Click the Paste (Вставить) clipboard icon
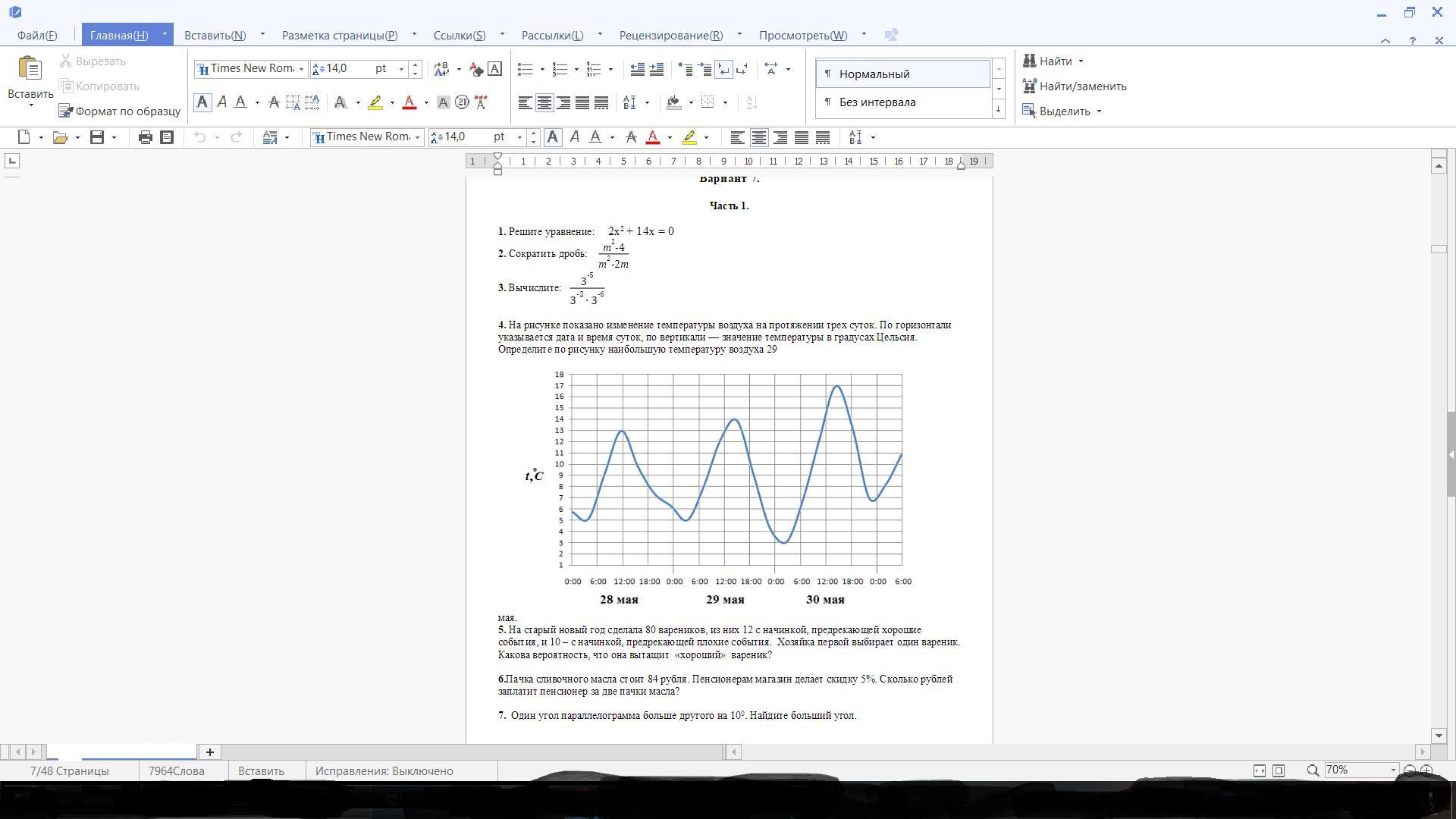Image resolution: width=1456 pixels, height=819 pixels. [x=30, y=69]
